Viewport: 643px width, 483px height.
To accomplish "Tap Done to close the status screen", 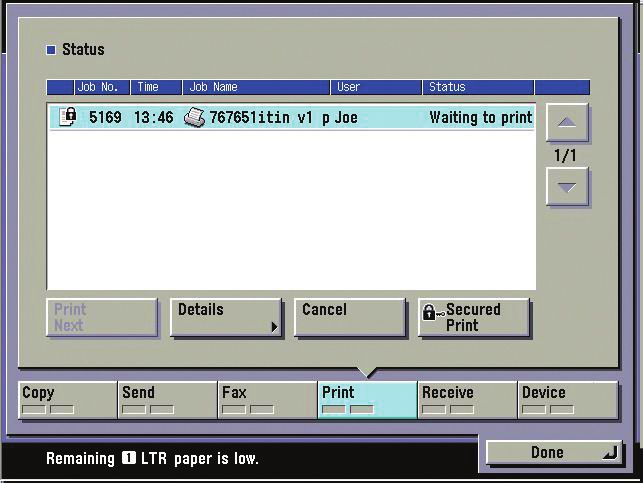I will click(554, 453).
